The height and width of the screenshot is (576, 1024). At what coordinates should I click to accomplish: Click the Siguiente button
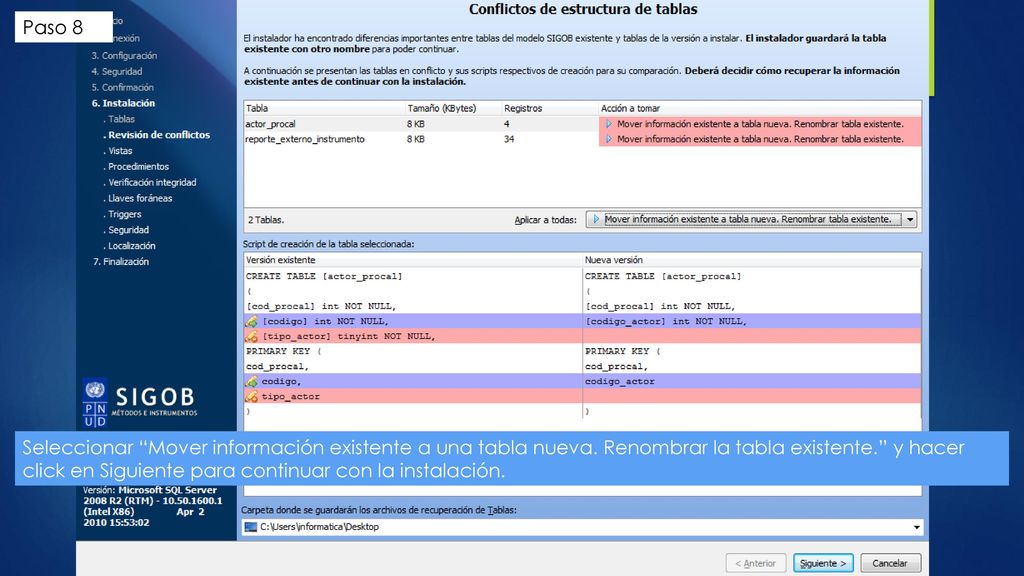tap(823, 563)
